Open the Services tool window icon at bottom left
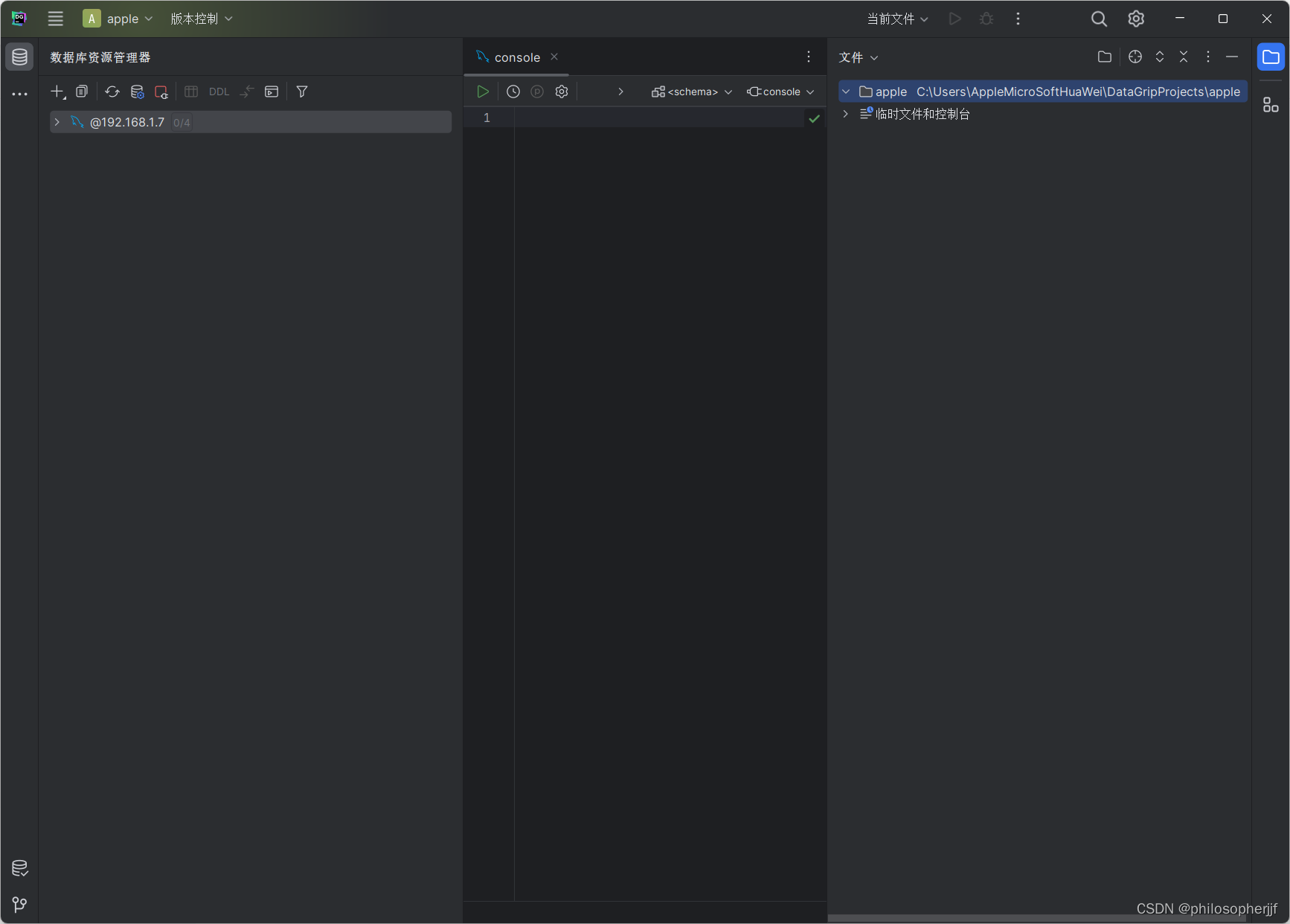The image size is (1290, 924). point(20,868)
